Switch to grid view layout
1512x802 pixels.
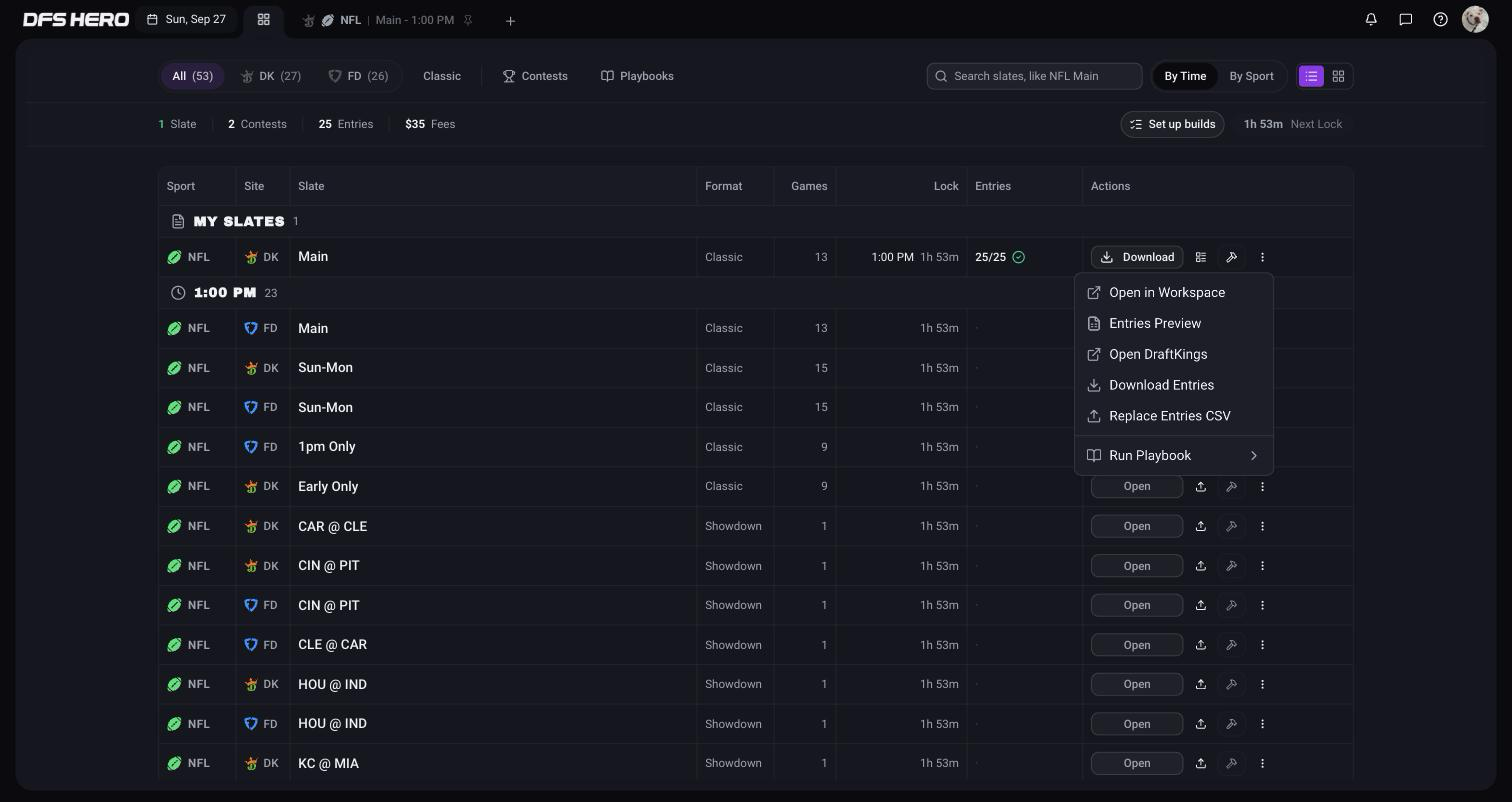[x=1338, y=76]
